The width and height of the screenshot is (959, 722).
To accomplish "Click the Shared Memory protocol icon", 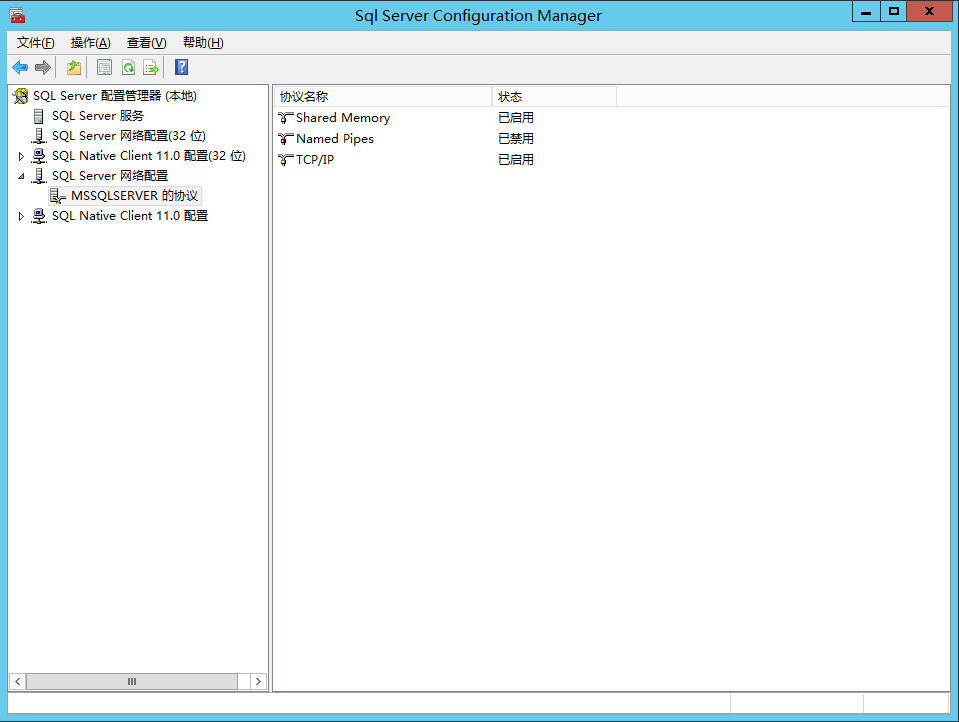I will tap(286, 117).
